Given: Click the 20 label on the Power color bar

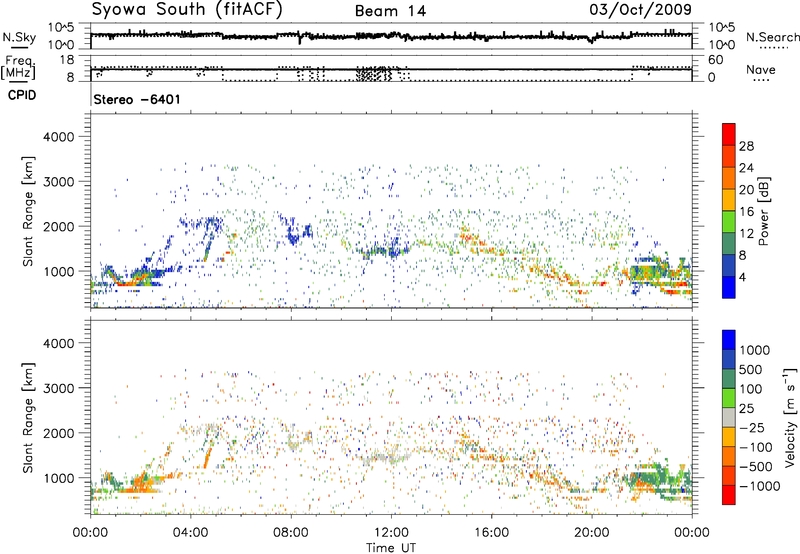Looking at the screenshot, I should [746, 190].
